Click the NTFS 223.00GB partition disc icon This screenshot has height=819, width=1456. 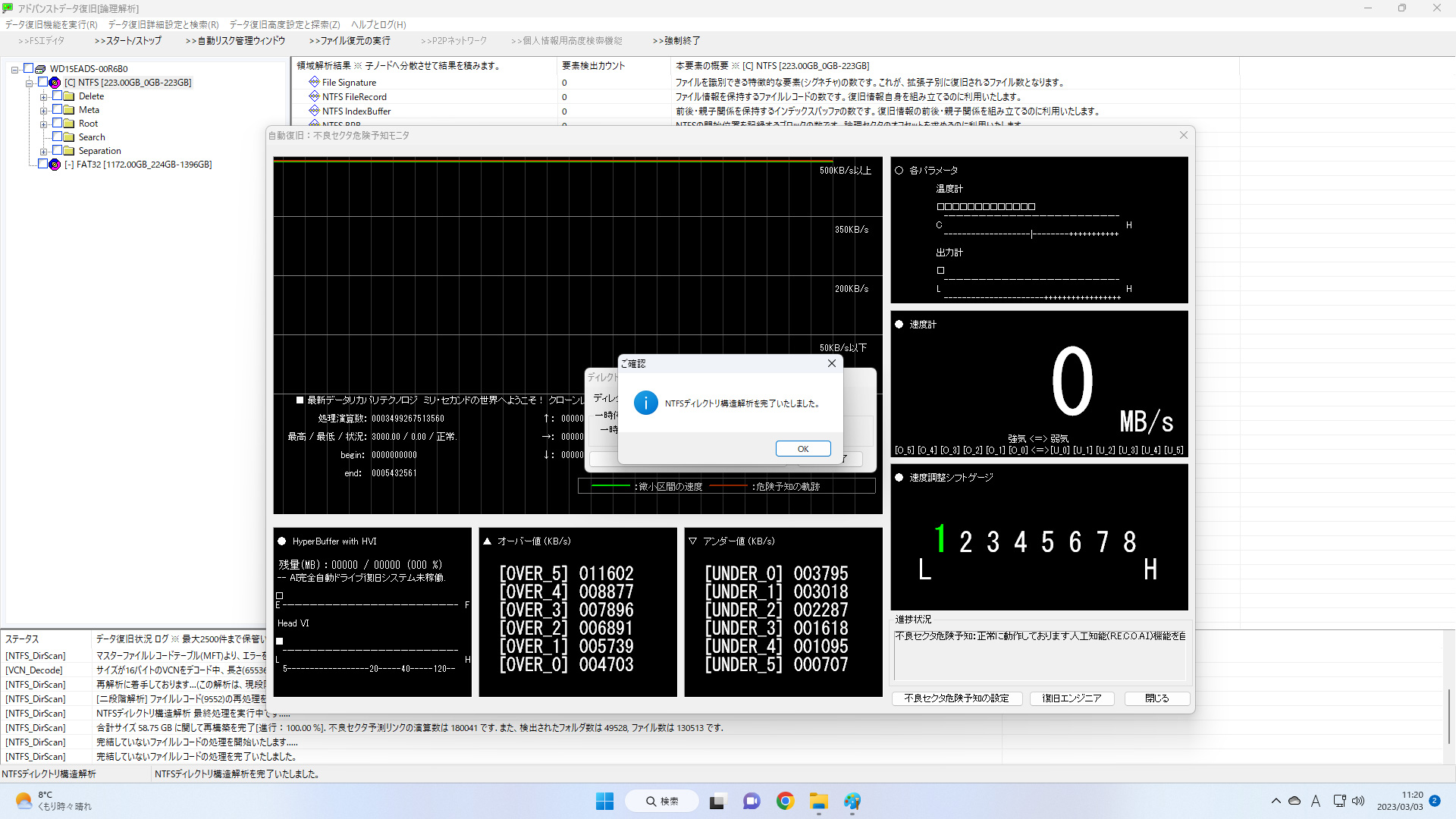click(x=55, y=83)
